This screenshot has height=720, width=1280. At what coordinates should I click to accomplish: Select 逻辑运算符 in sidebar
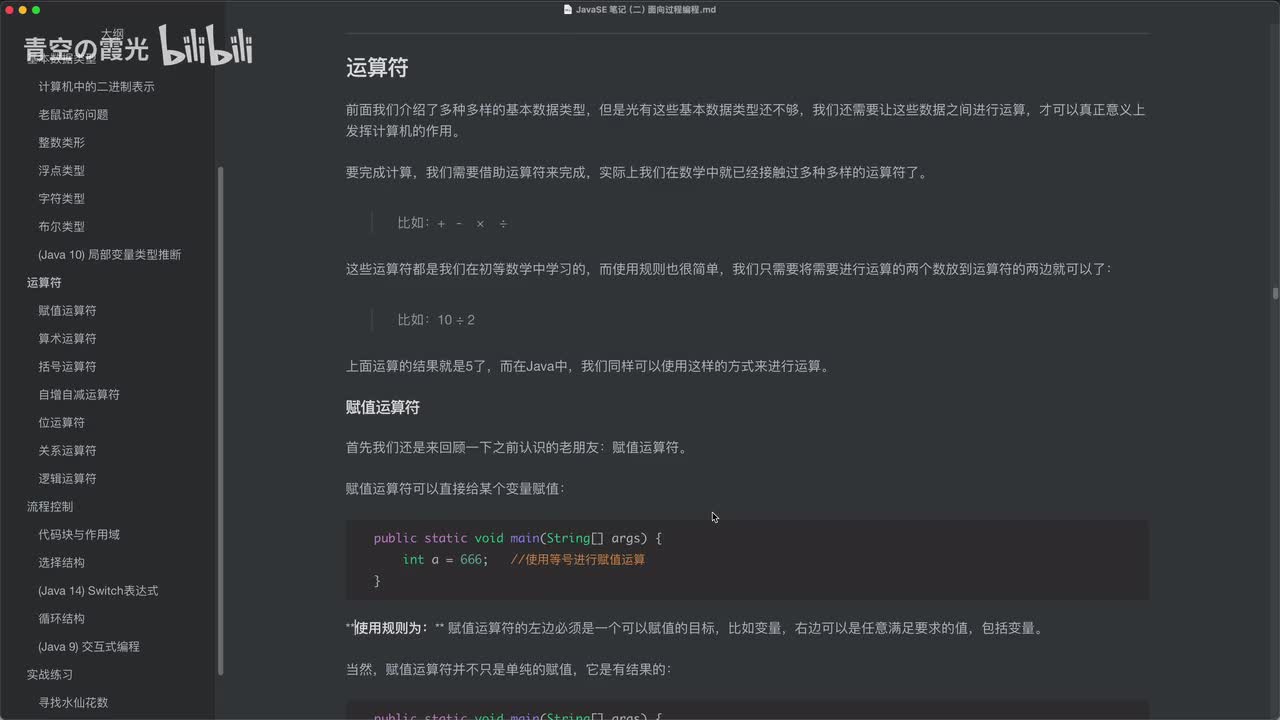[67, 479]
